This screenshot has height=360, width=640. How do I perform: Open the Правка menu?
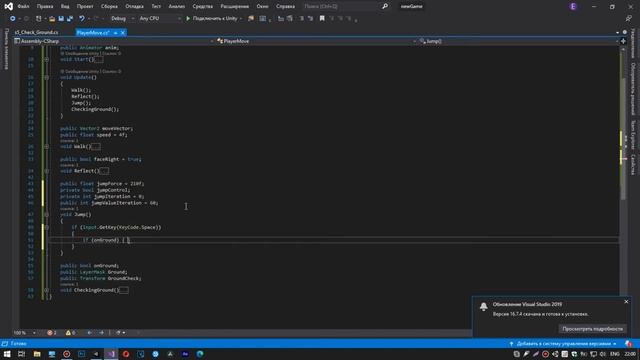click(45, 7)
